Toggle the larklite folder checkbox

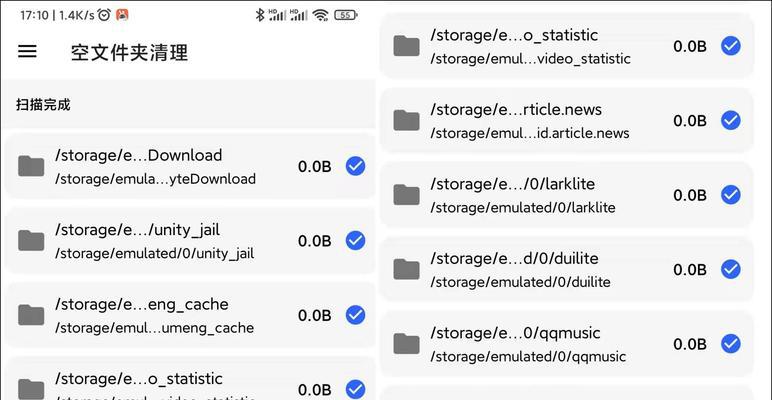tap(731, 195)
